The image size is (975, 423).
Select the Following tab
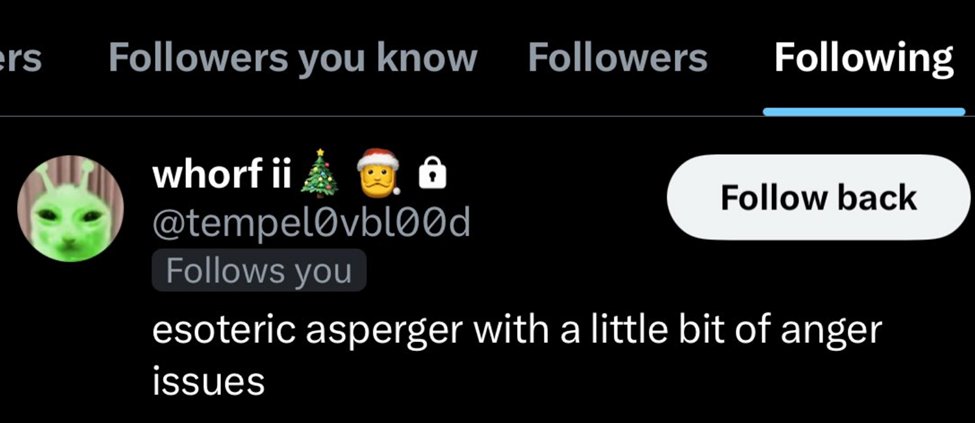coord(864,60)
